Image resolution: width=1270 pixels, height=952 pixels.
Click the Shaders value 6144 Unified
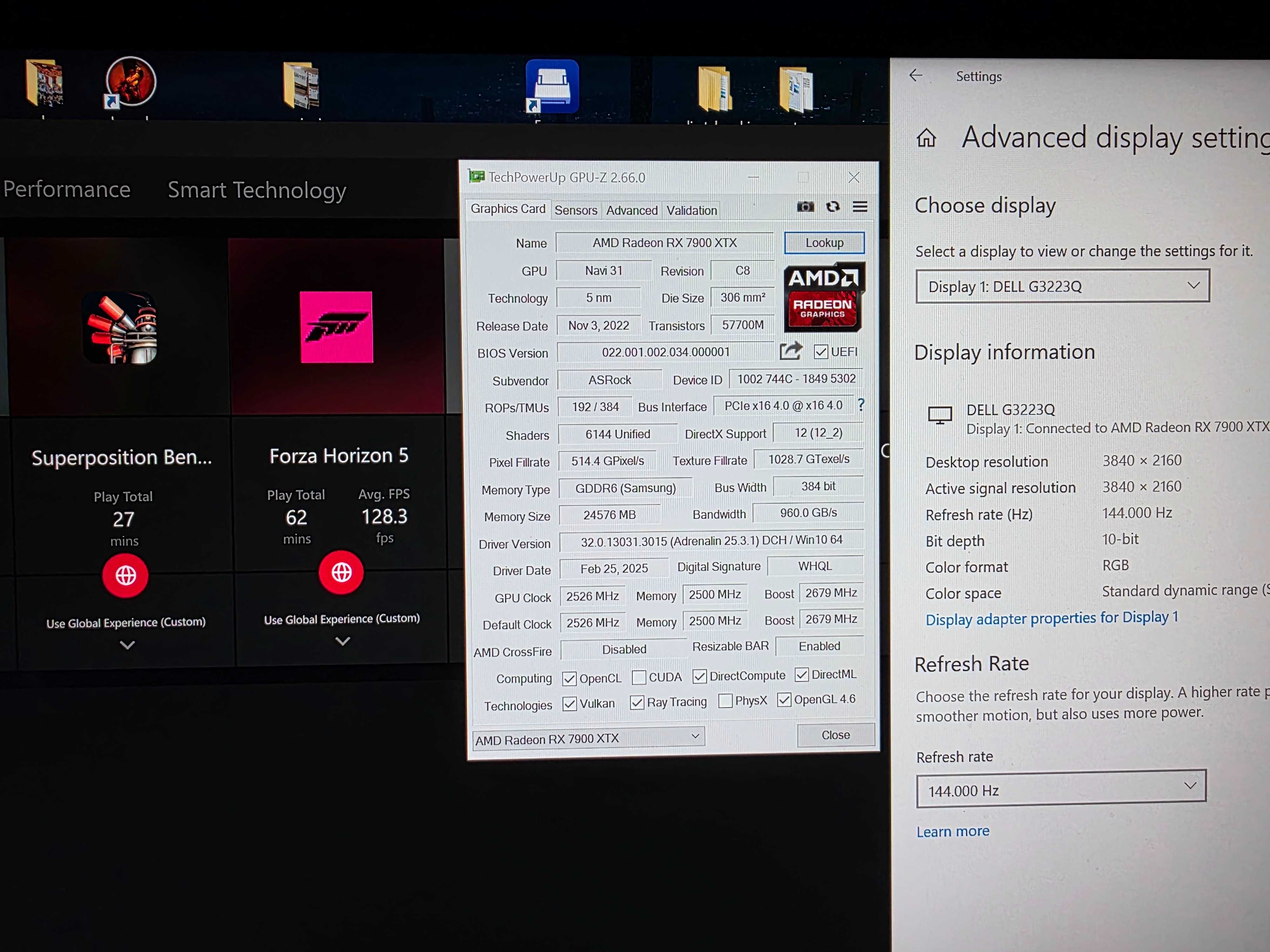pos(617,434)
